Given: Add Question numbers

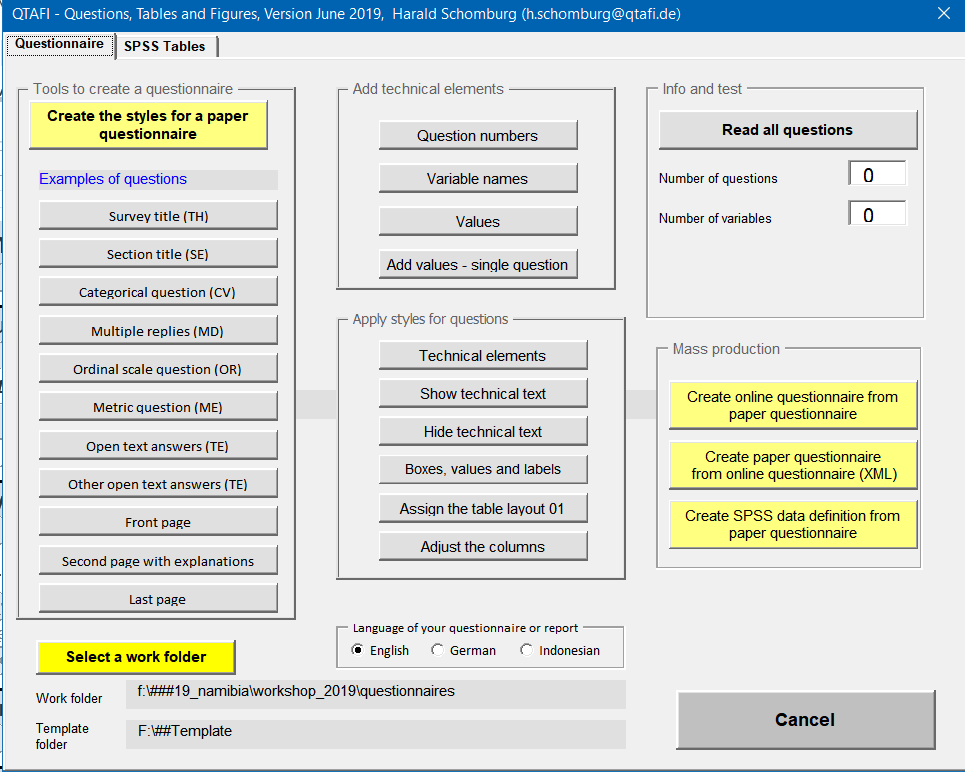Looking at the screenshot, I should point(478,135).
